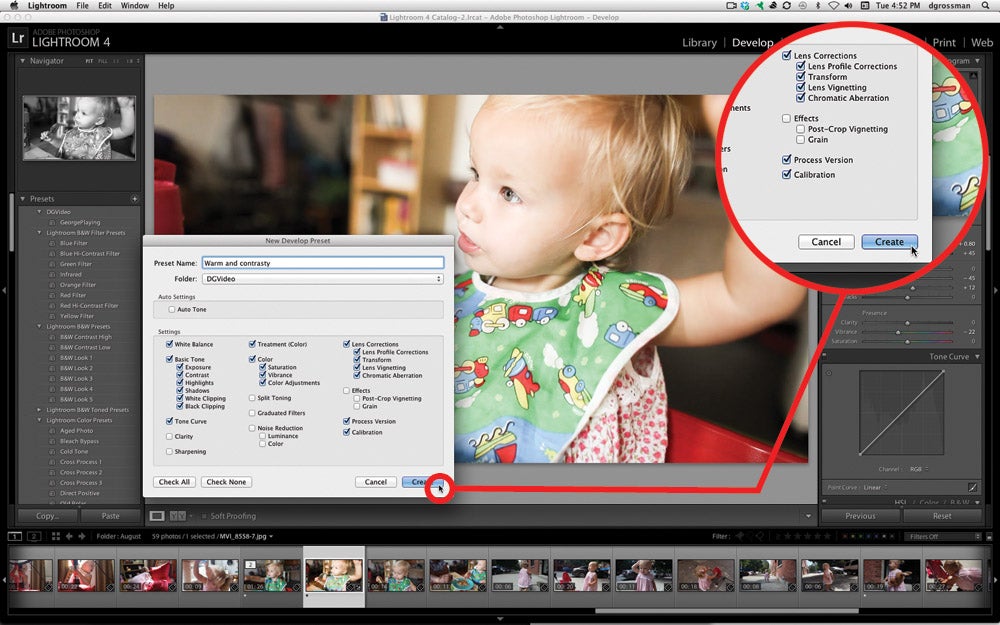Click the Paste button

[x=110, y=516]
